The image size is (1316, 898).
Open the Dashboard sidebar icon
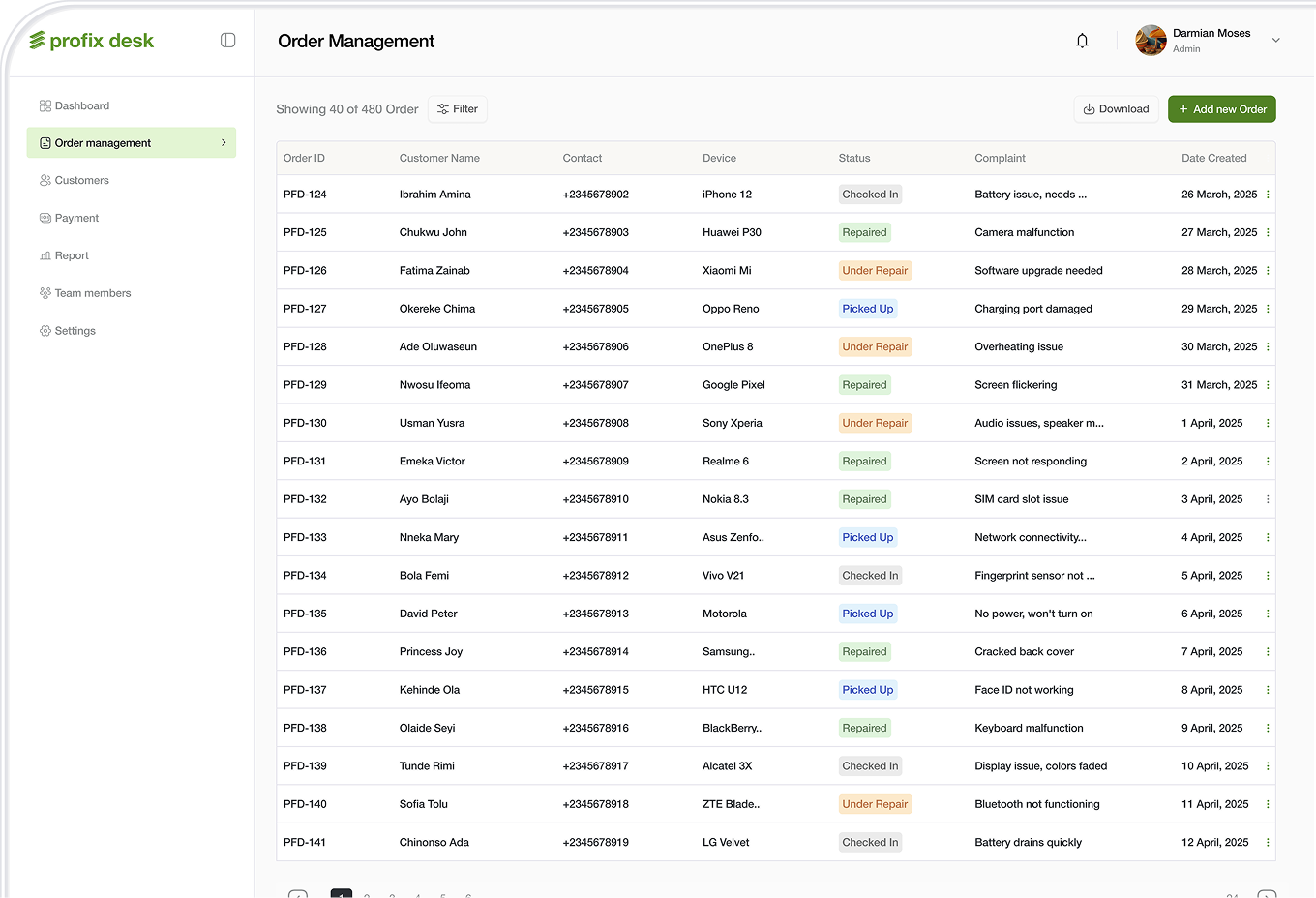click(44, 105)
